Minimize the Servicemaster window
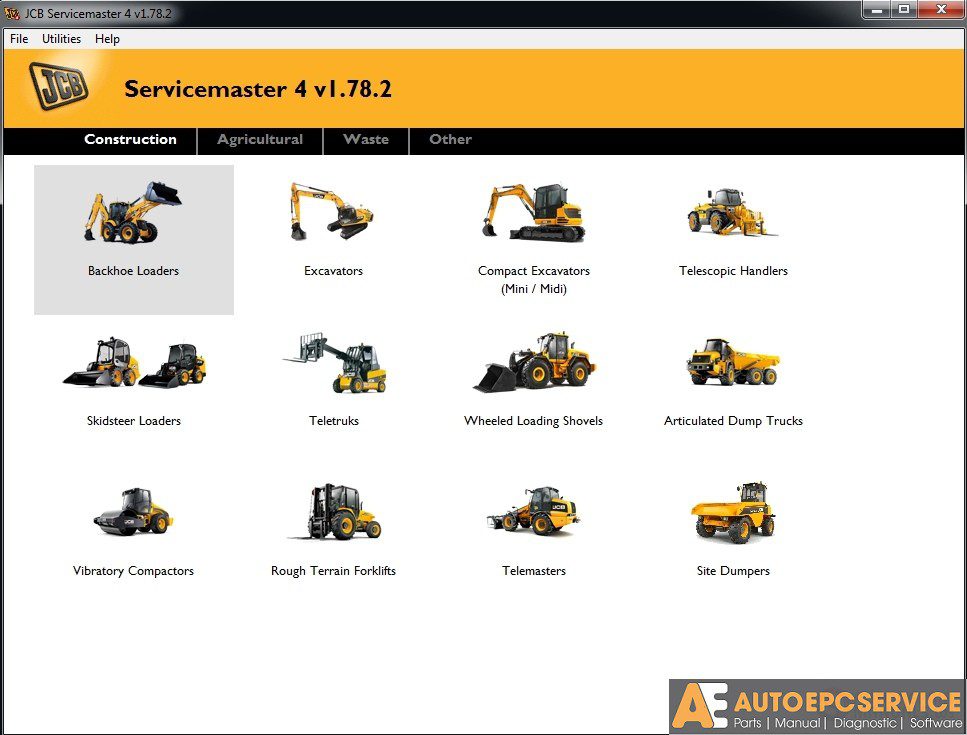The width and height of the screenshot is (967, 735). [876, 9]
